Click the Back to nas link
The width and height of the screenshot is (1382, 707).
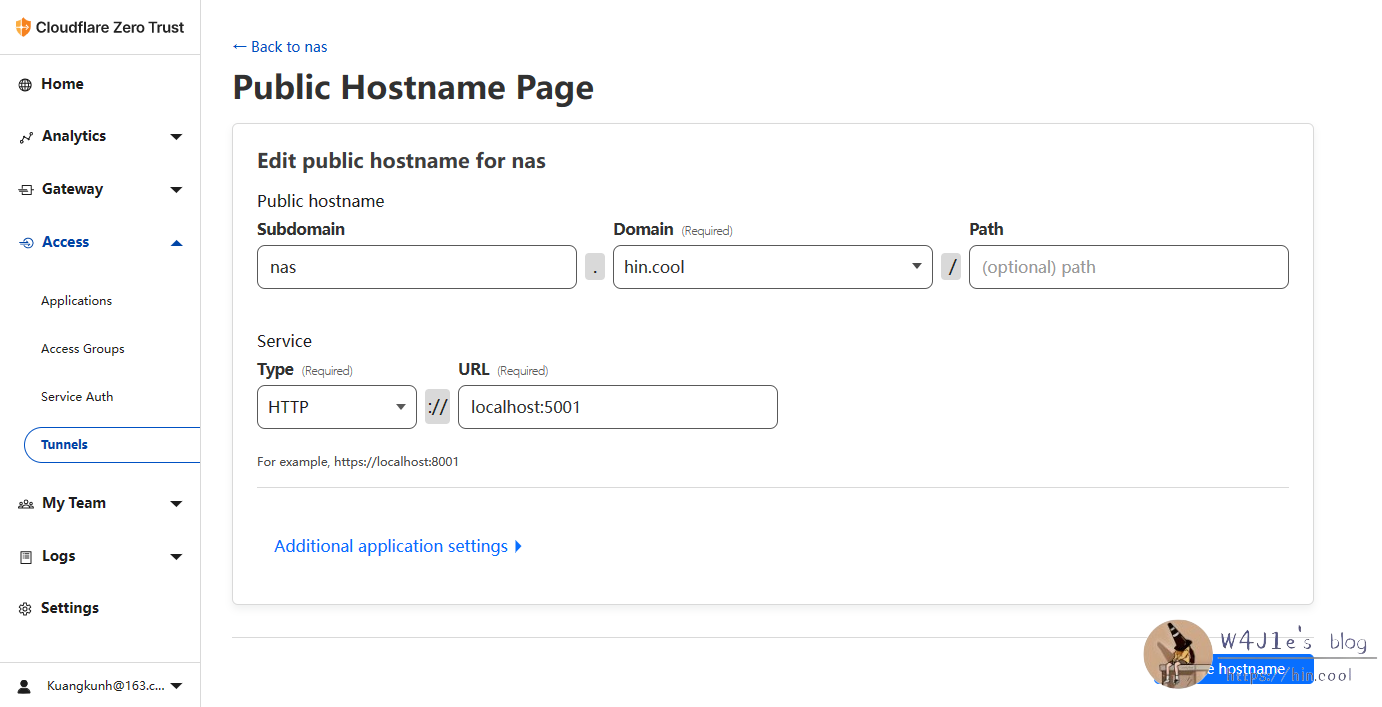click(x=280, y=46)
